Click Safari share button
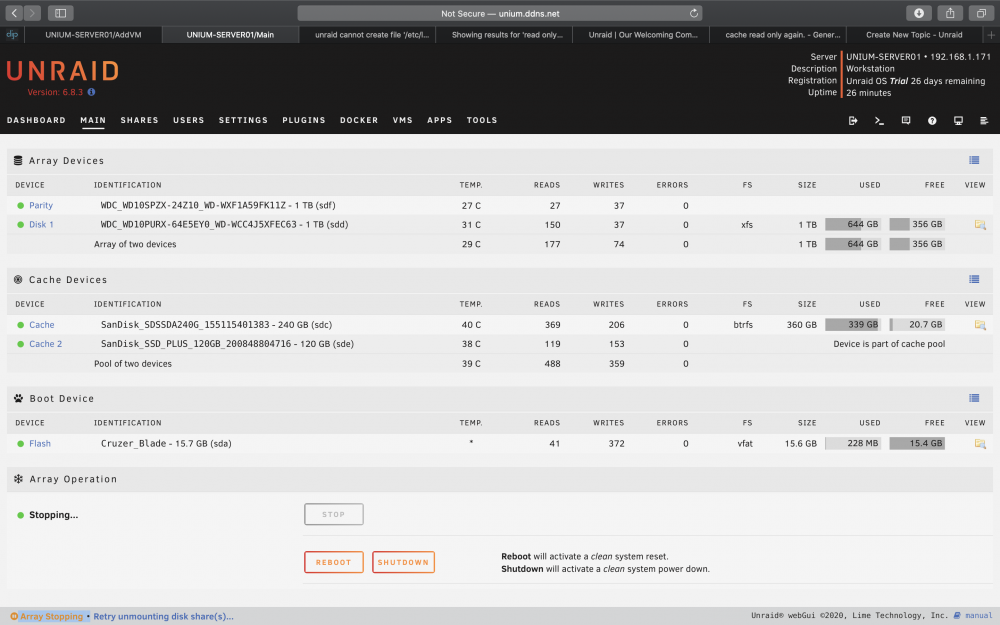1000x625 pixels. 950,13
